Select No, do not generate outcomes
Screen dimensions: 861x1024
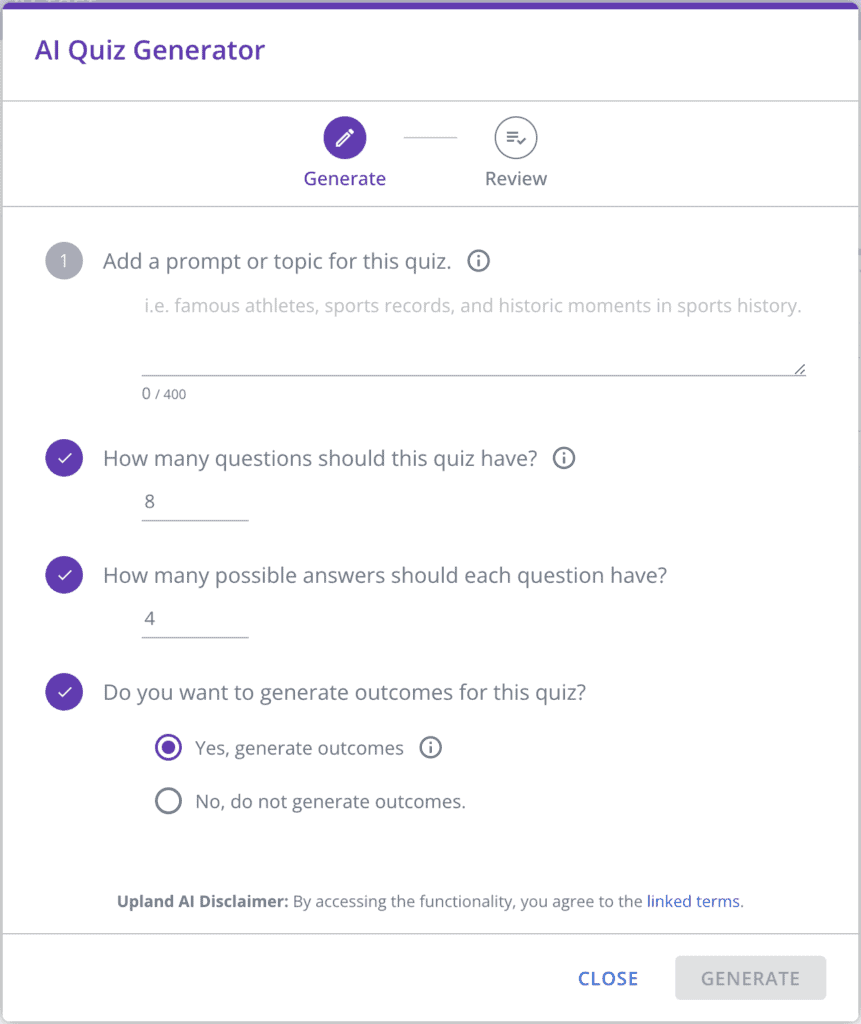tap(168, 801)
